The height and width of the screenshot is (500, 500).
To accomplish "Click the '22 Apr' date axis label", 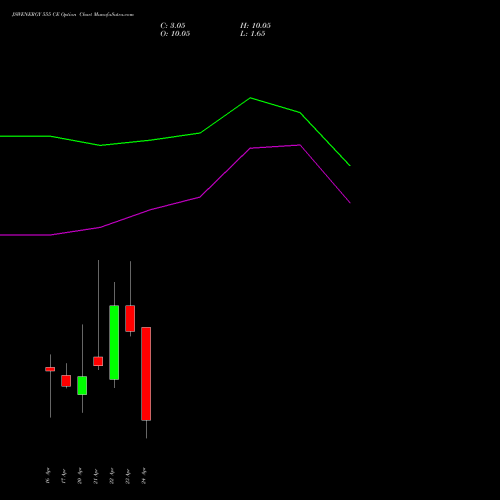I will pos(112,476).
